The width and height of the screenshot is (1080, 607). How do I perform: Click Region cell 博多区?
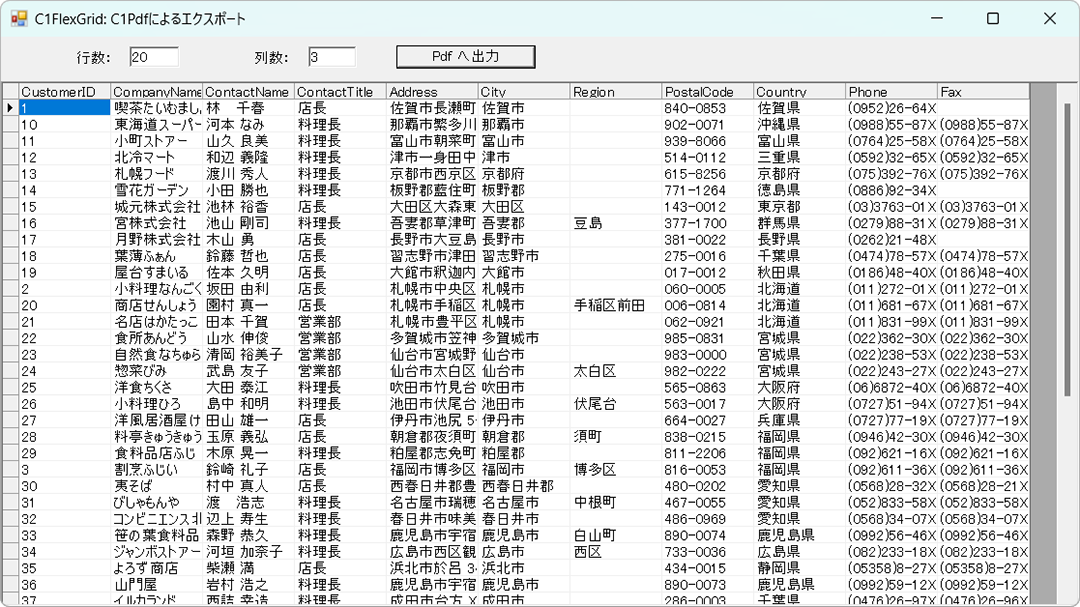point(616,470)
